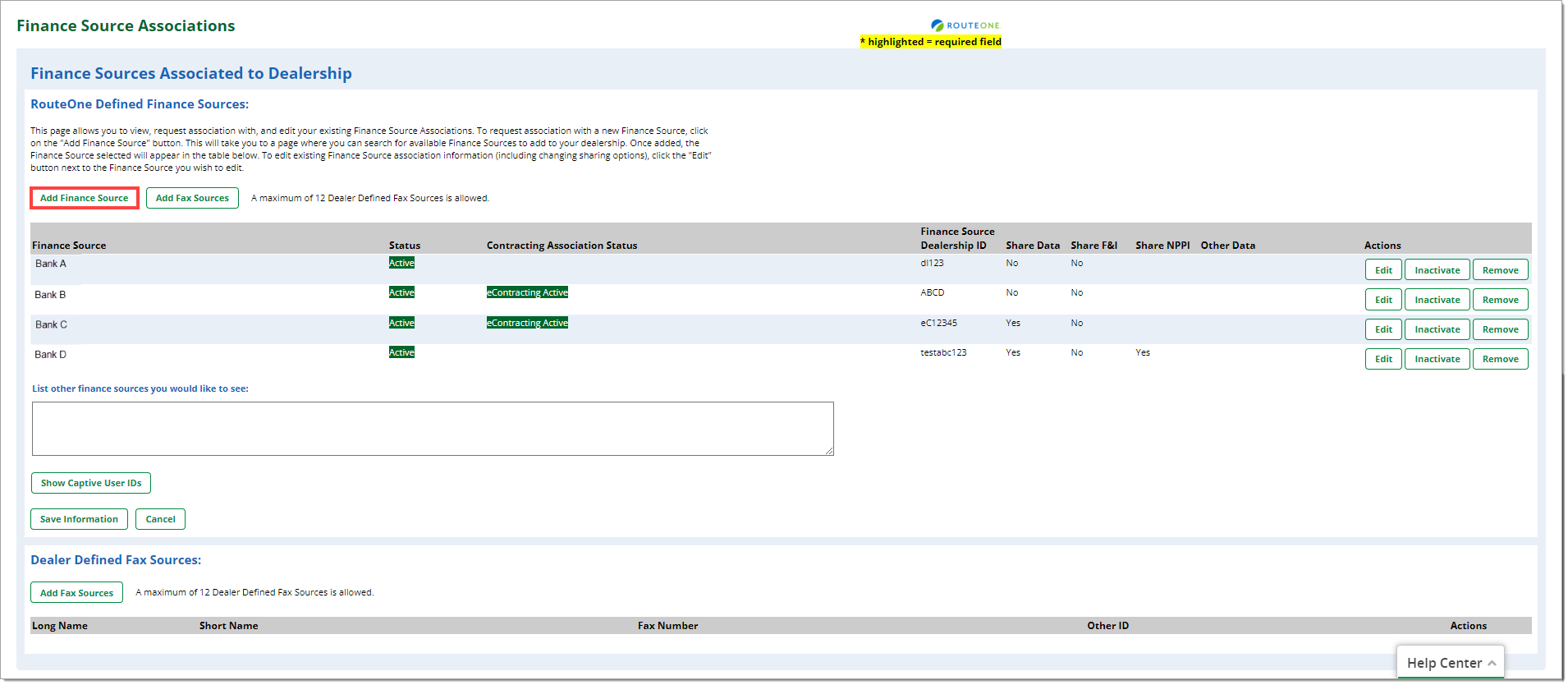Screen dimensions: 1568x685
Task: Click dealership ID dl123
Action: [x=932, y=263]
